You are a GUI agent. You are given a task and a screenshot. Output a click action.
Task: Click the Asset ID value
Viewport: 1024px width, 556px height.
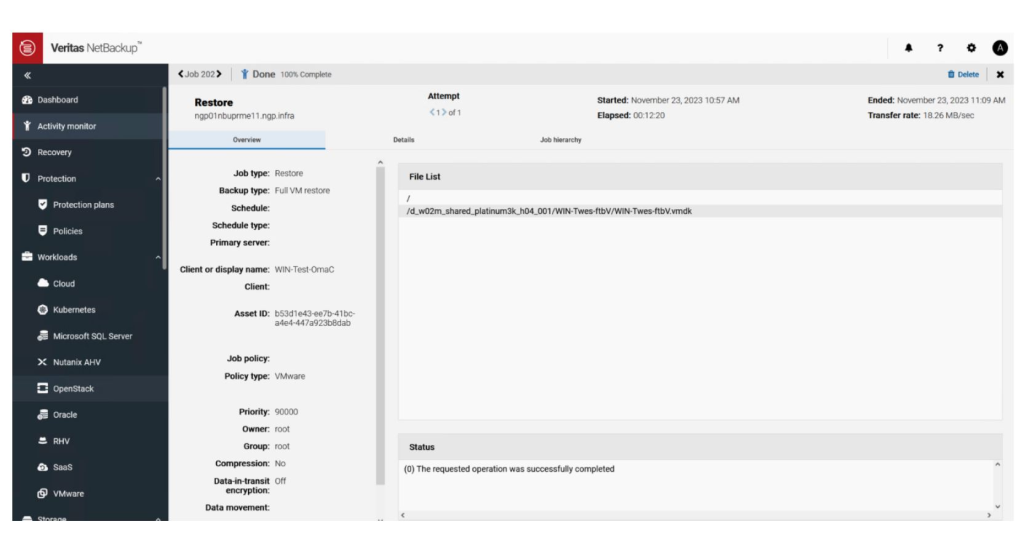315,318
